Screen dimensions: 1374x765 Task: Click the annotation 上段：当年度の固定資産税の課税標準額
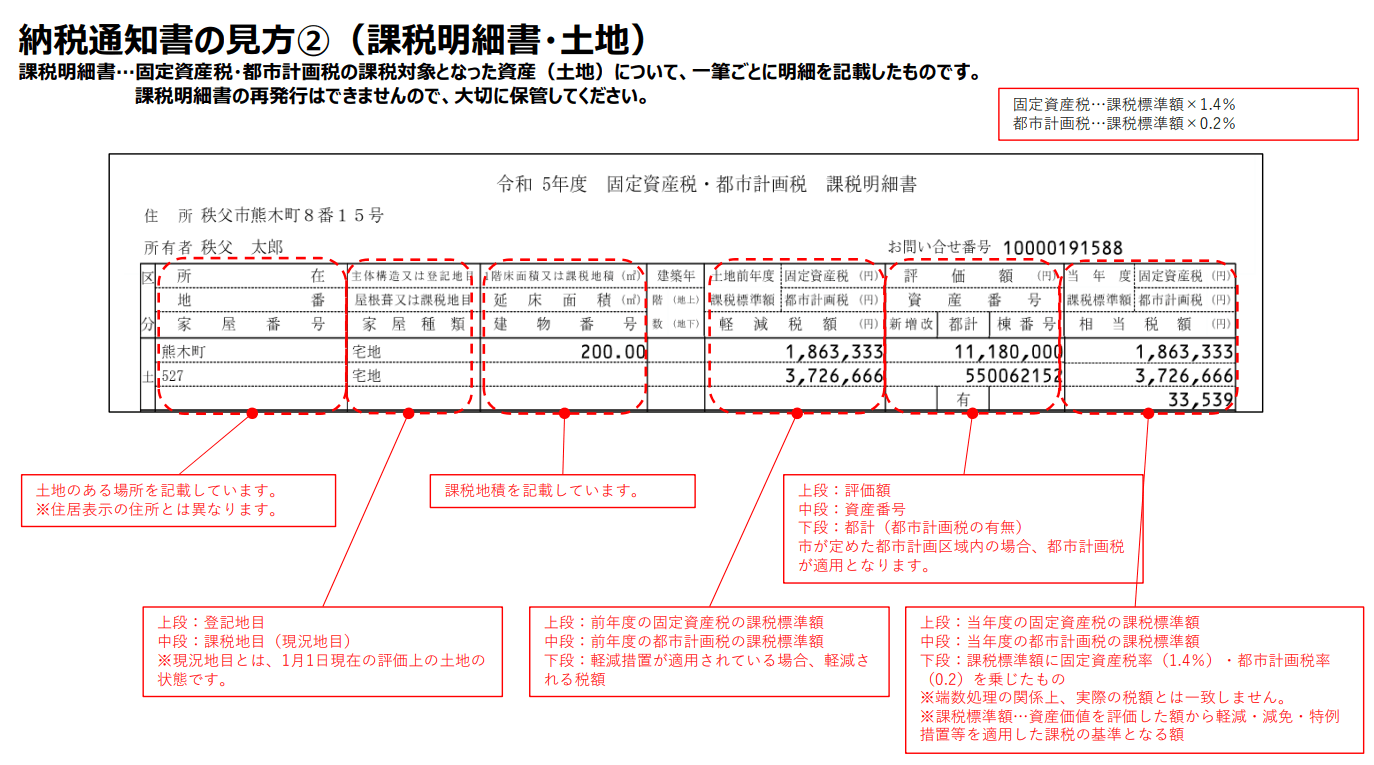click(x=1059, y=622)
